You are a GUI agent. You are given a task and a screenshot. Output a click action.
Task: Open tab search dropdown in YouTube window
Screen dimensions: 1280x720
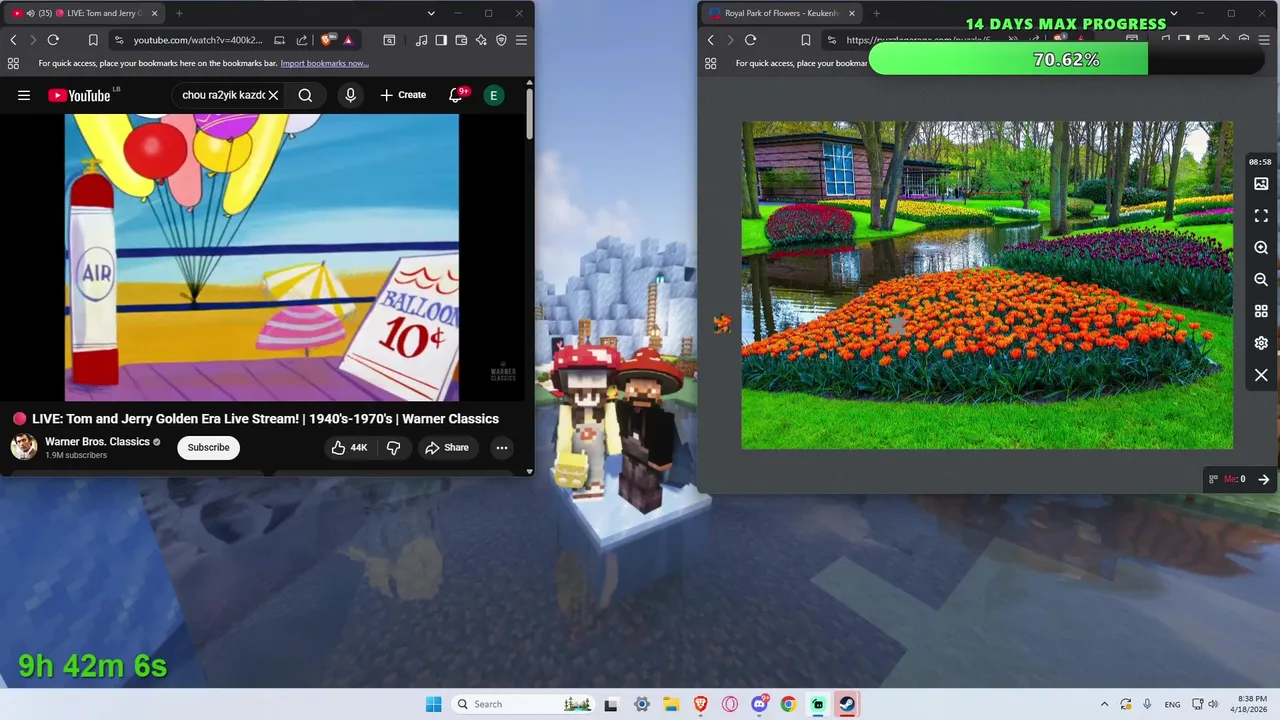click(x=431, y=13)
